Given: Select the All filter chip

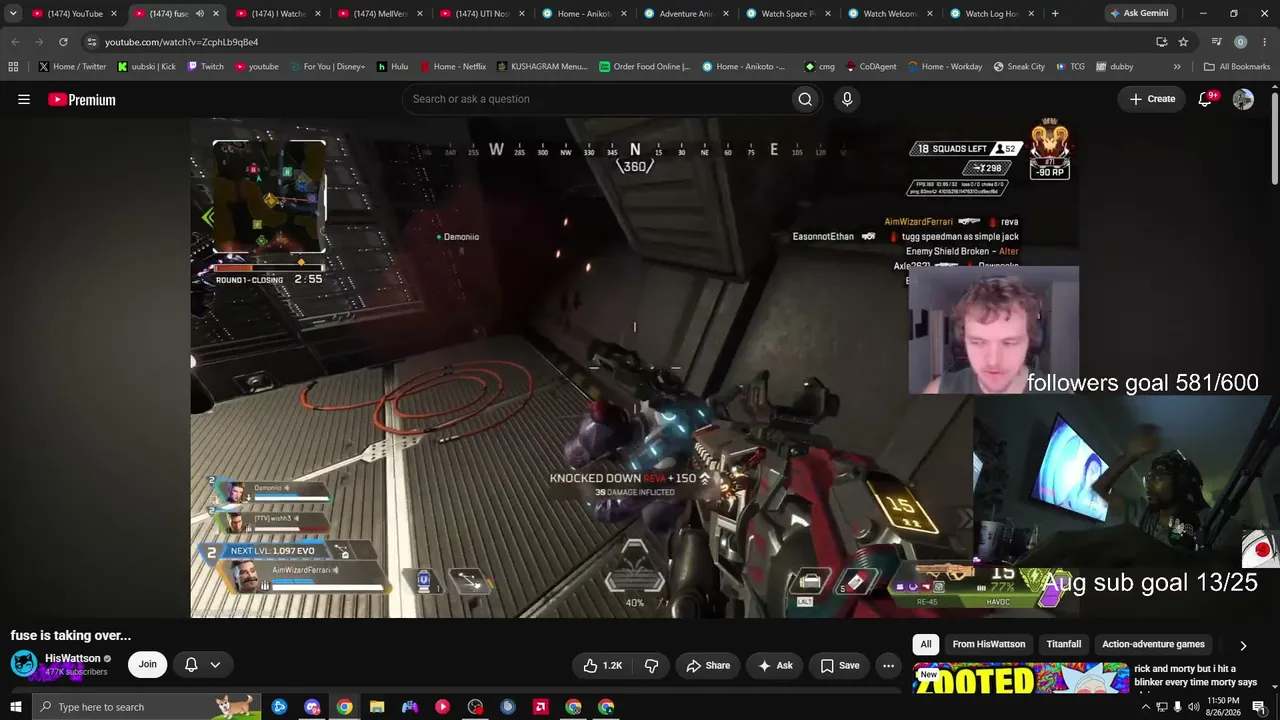Looking at the screenshot, I should [926, 645].
